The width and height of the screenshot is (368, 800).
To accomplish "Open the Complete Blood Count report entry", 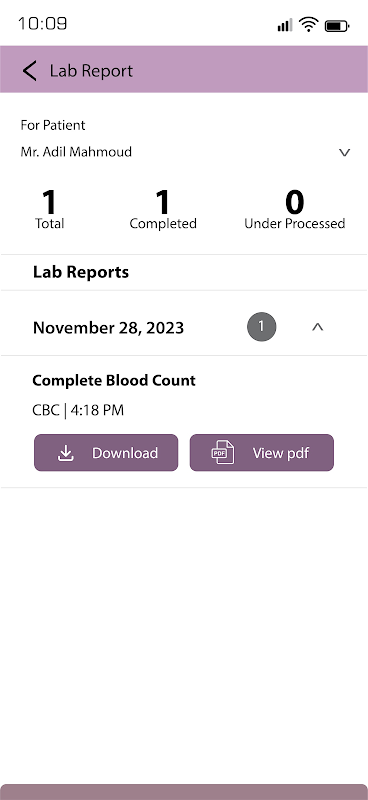I will 114,381.
